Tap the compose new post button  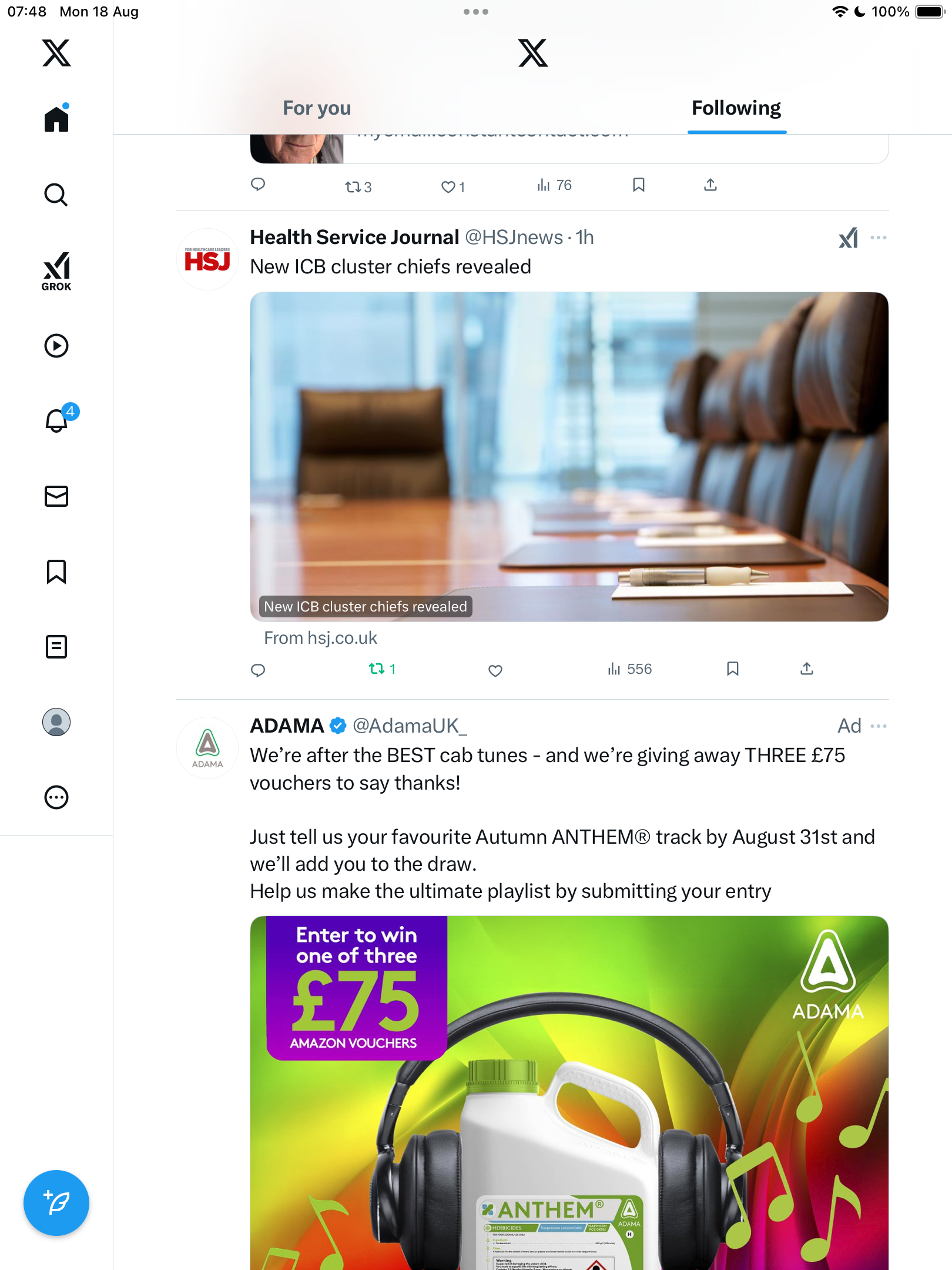click(56, 1203)
